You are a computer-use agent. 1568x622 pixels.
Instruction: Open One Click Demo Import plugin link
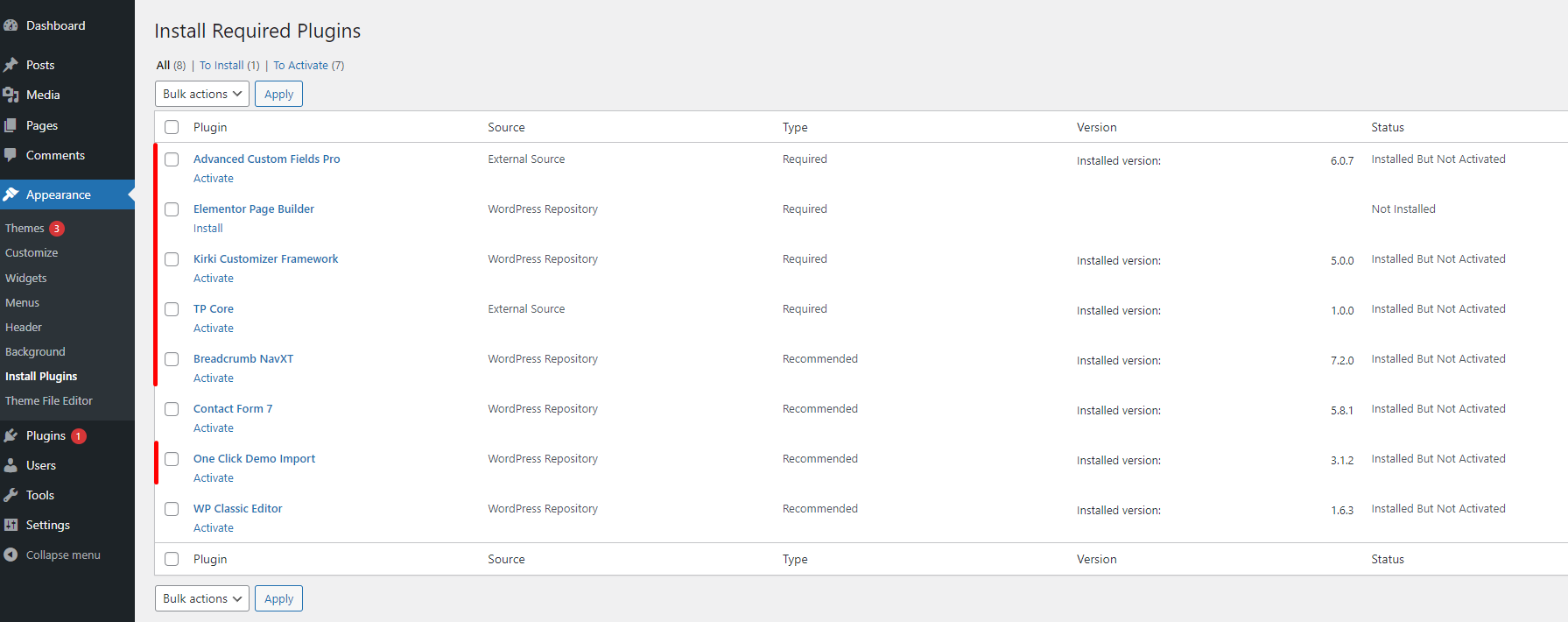tap(255, 458)
